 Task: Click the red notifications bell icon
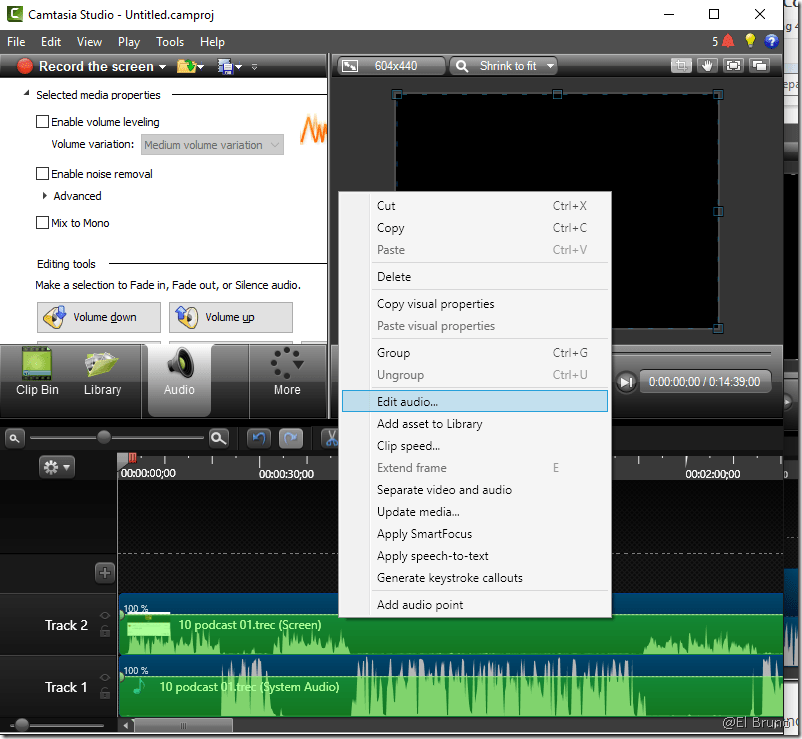[x=728, y=42]
